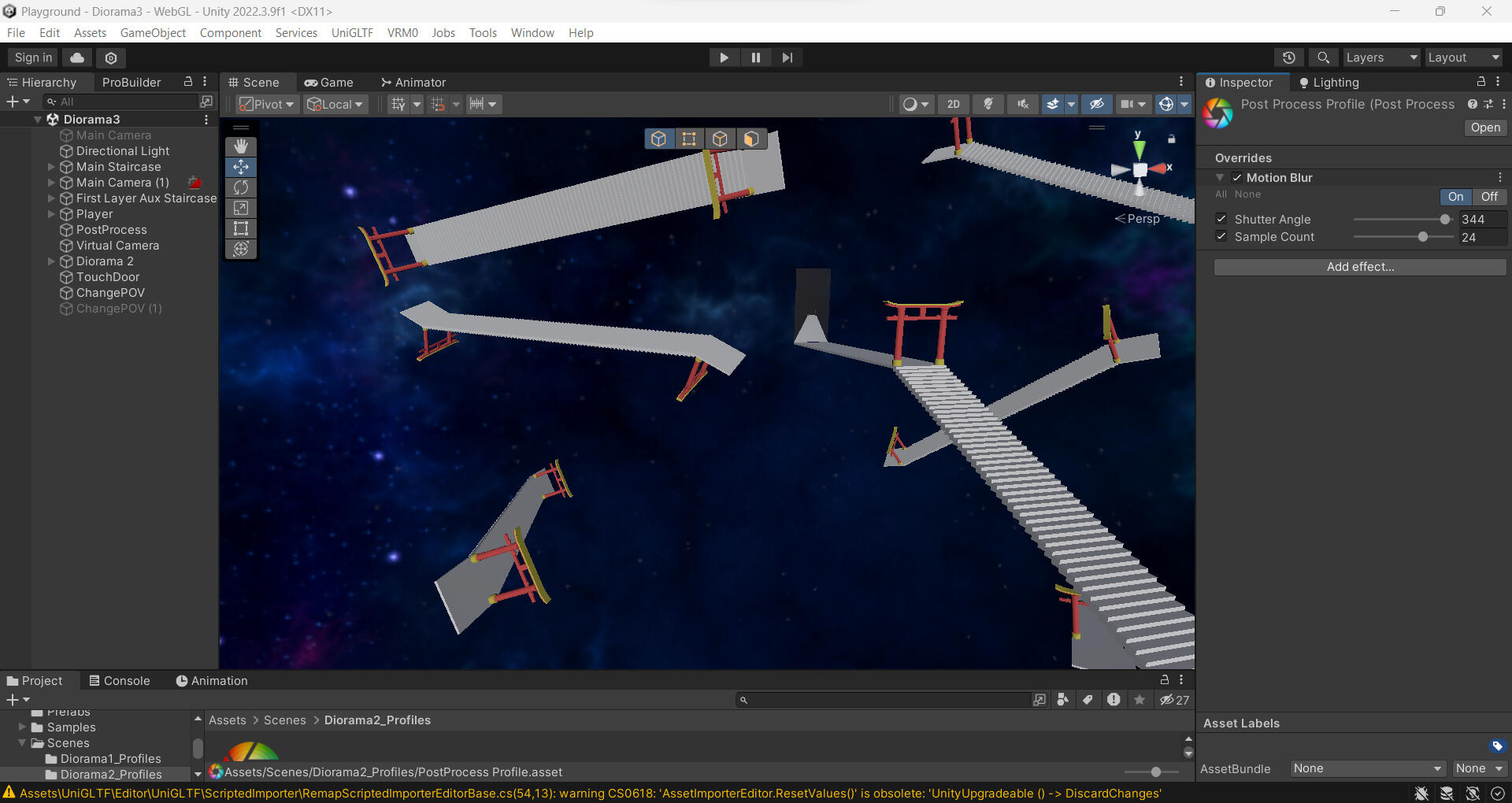Click the Add effect button

pos(1359,267)
